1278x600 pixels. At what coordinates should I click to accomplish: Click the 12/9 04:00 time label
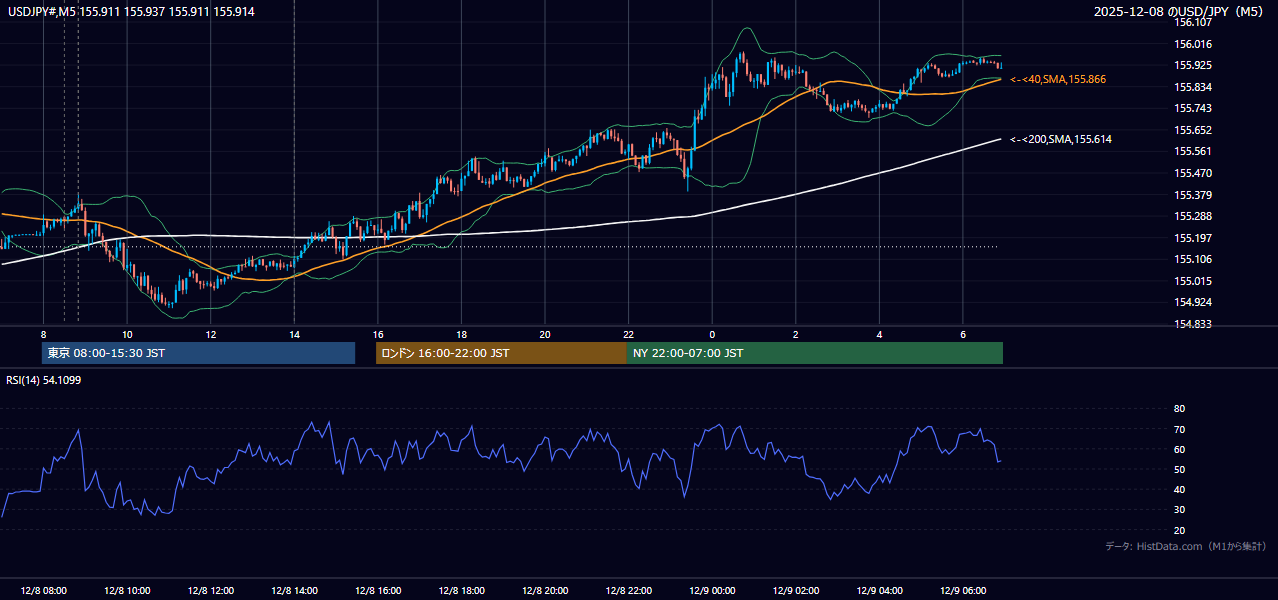coord(879,591)
